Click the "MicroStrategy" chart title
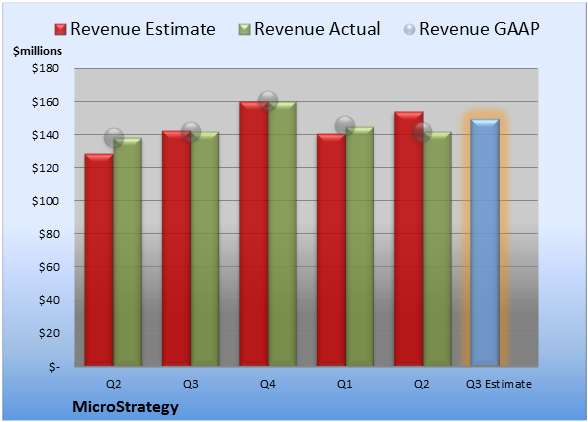 coord(126,407)
